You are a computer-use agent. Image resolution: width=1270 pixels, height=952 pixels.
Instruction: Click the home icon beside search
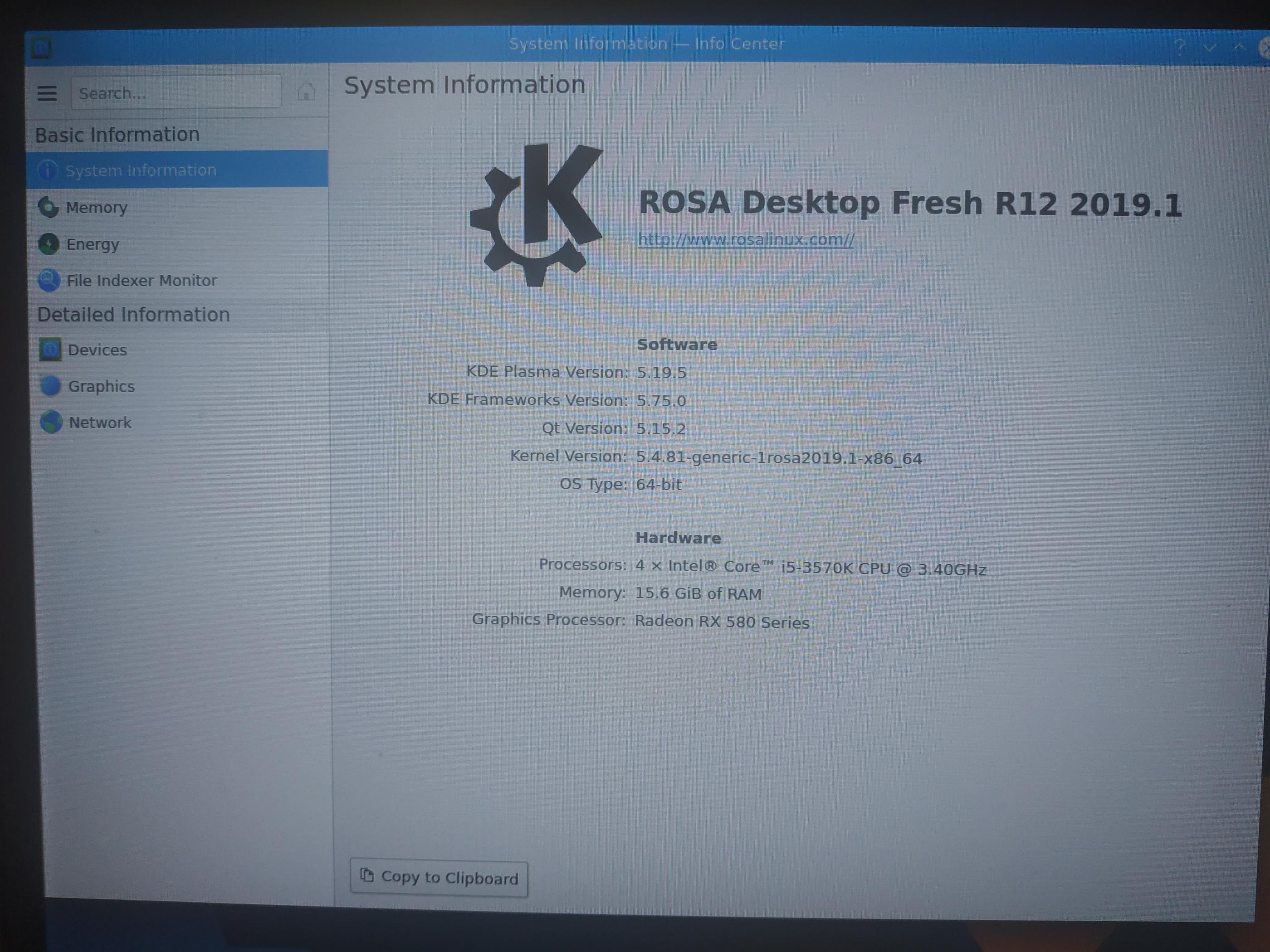(306, 91)
